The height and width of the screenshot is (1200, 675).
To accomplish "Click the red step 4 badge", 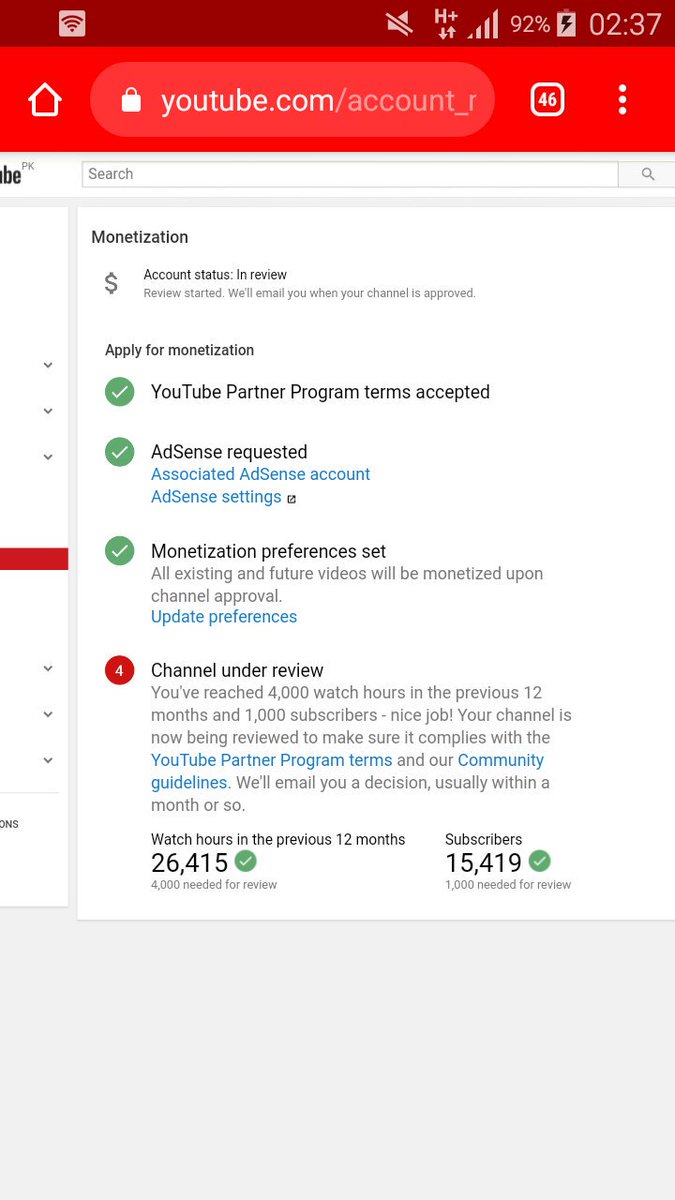I will coord(120,670).
